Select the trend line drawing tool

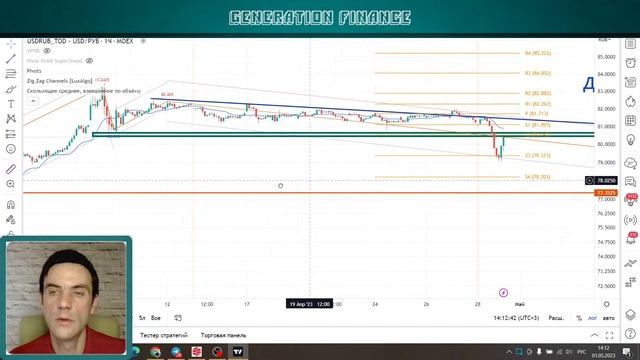[11, 59]
